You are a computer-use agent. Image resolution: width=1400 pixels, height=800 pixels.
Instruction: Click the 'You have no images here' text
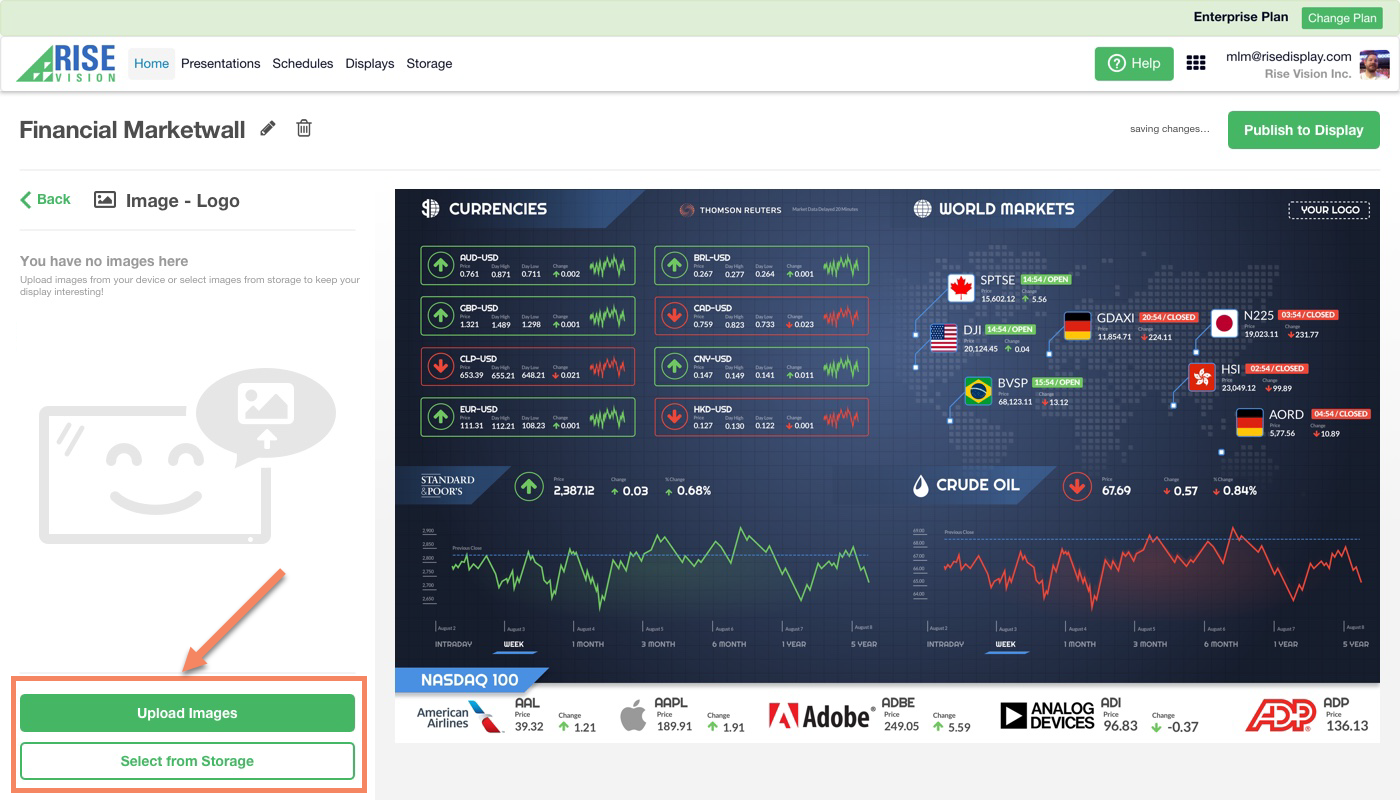tap(104, 261)
